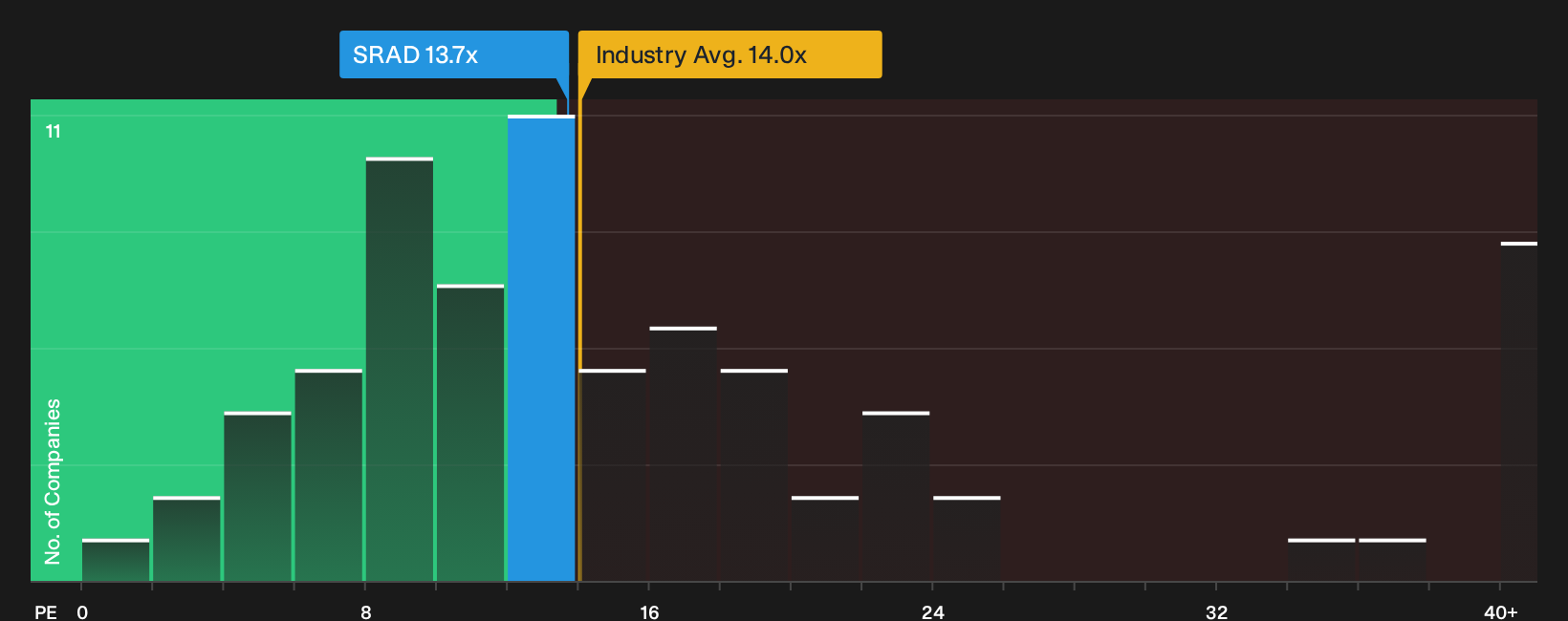This screenshot has height=621, width=1568.
Task: Select the dark bar for PE 24–26
Action: pyautogui.click(x=967, y=539)
